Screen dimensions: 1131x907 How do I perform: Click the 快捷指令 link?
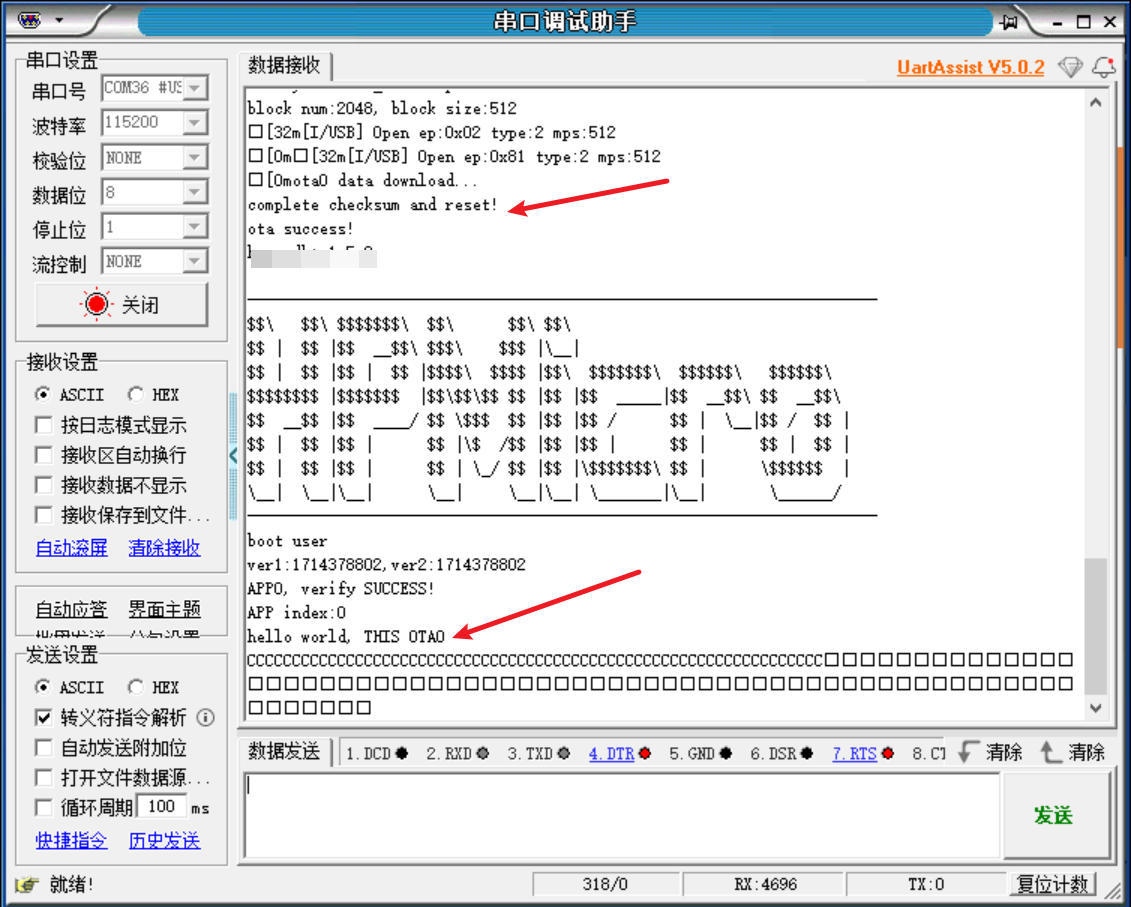coord(71,841)
